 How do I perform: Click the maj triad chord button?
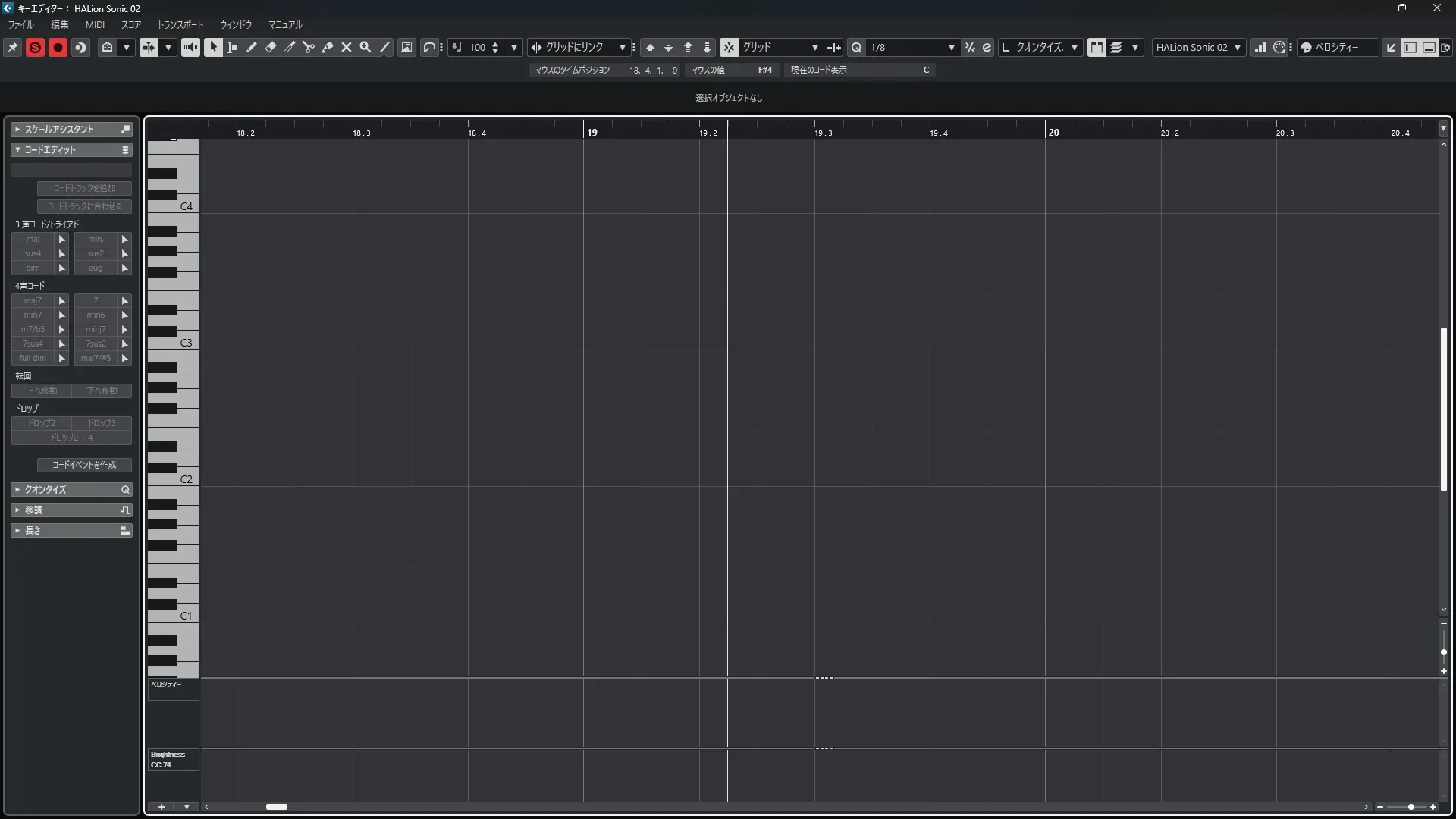tap(33, 239)
